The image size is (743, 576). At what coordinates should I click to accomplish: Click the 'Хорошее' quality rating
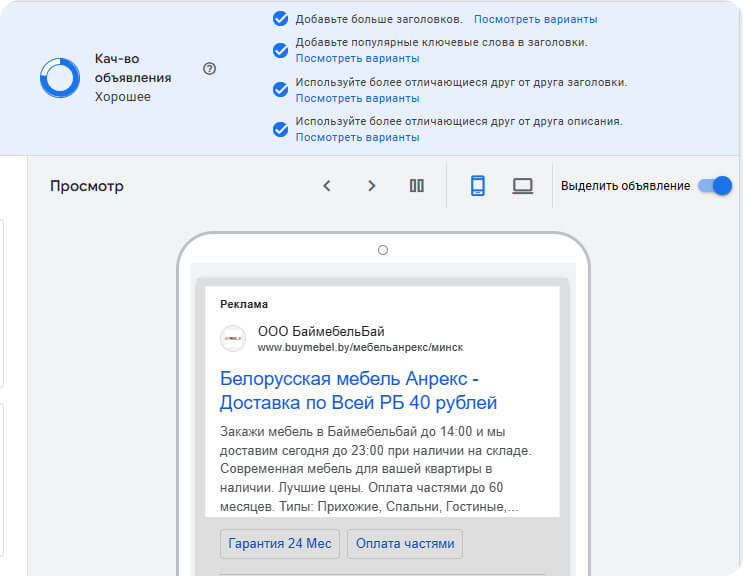coord(123,97)
